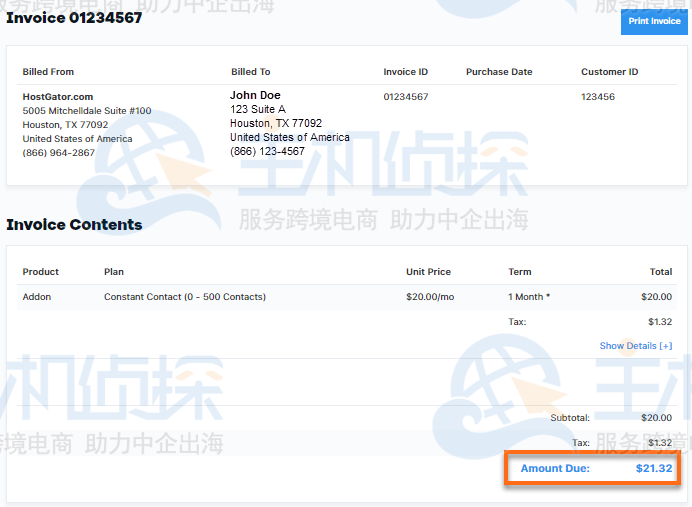The height and width of the screenshot is (507, 692).
Task: Select the Addon product cell
Action: [x=37, y=297]
